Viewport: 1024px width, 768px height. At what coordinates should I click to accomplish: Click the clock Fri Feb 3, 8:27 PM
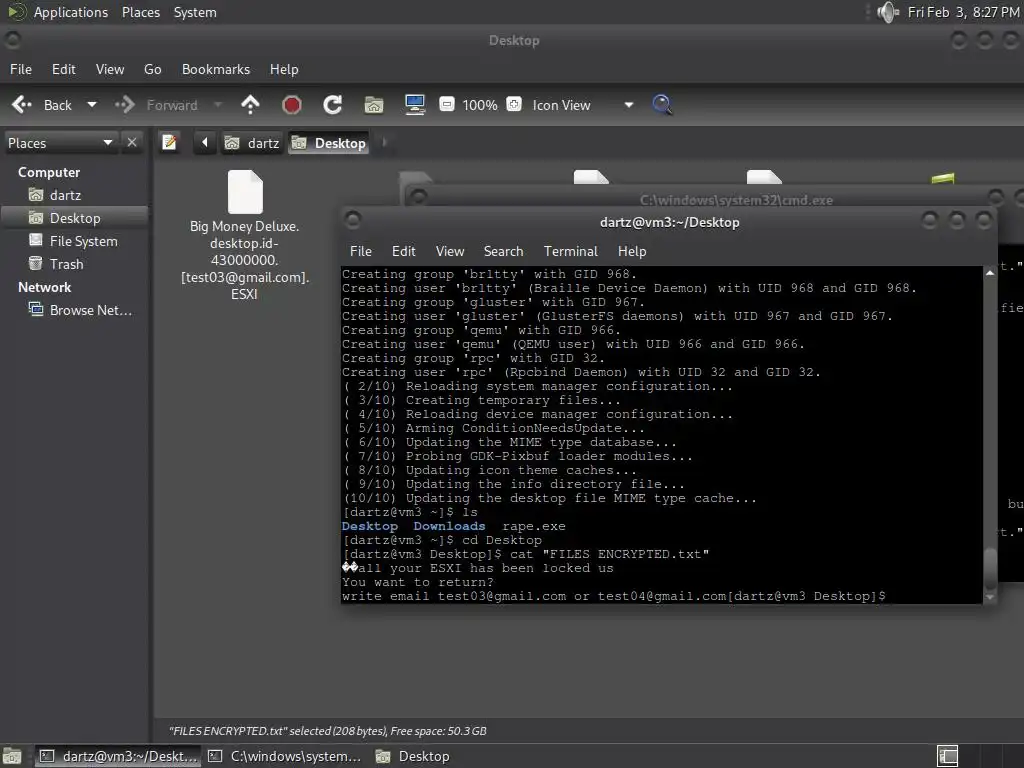pyautogui.click(x=963, y=12)
